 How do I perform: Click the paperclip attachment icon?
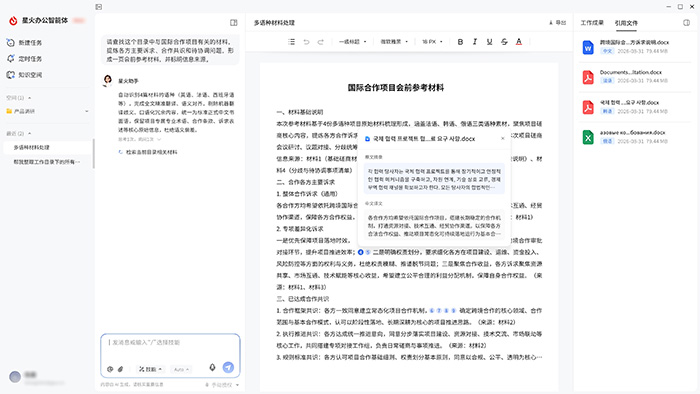(121, 369)
